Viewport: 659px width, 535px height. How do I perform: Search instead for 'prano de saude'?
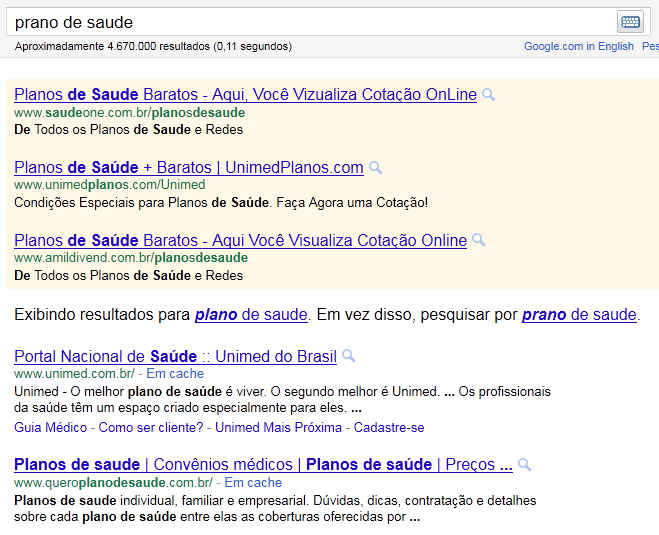(579, 314)
